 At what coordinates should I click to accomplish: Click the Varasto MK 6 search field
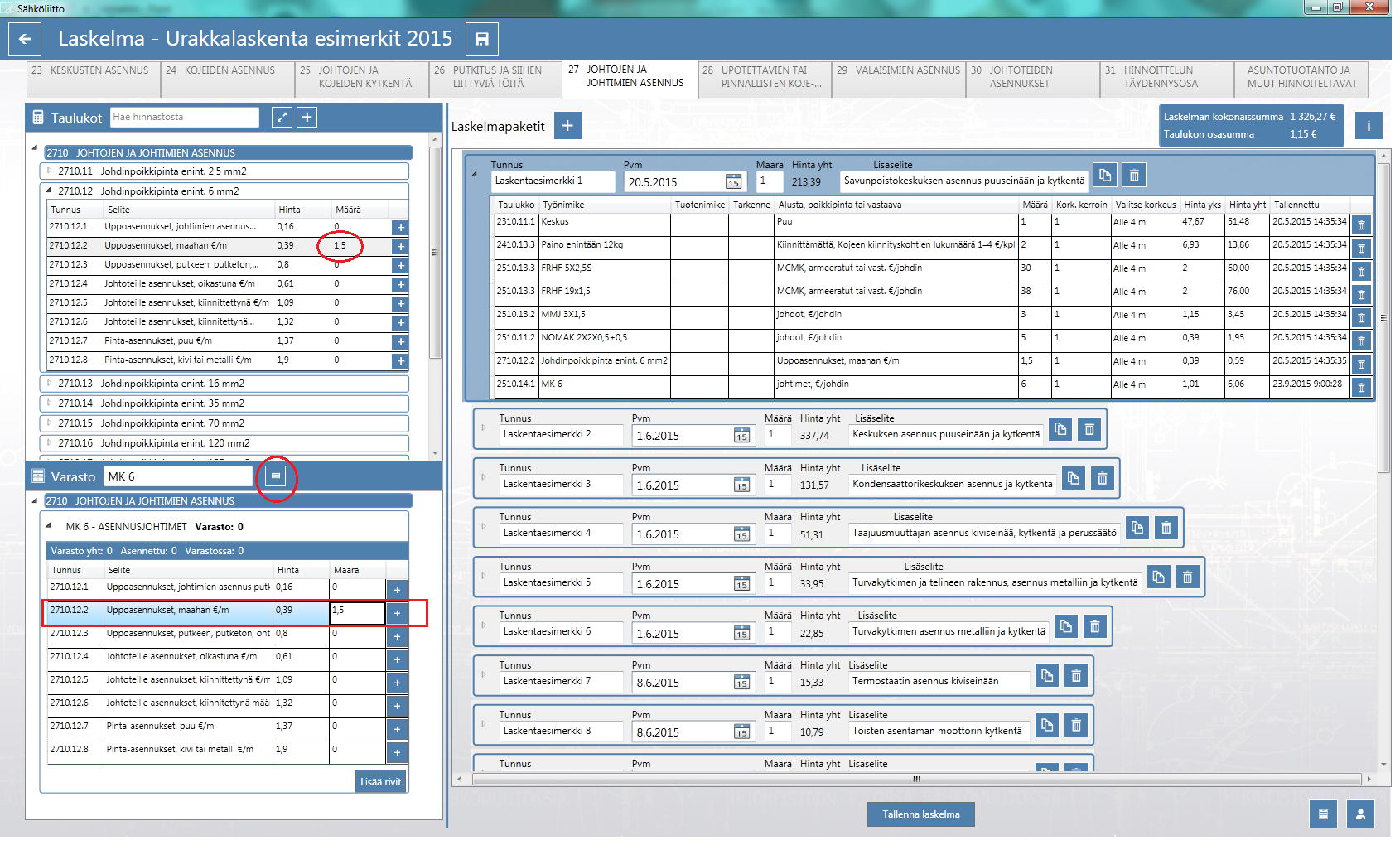click(x=178, y=476)
